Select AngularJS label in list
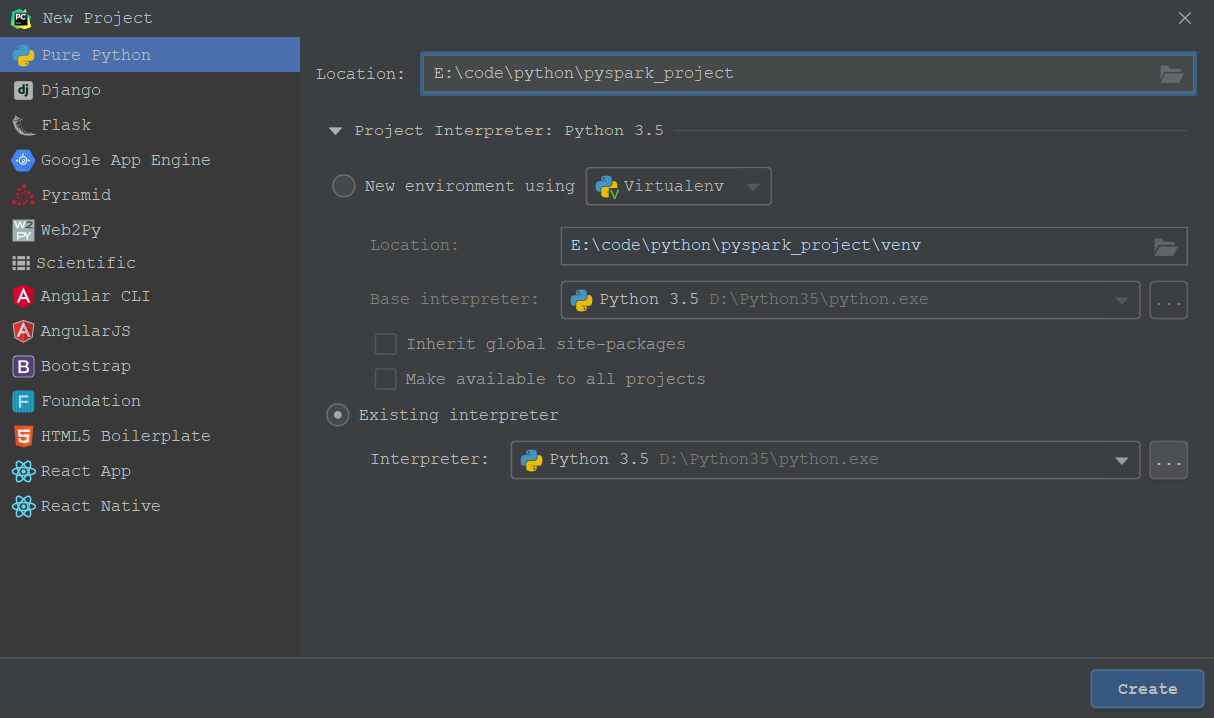This screenshot has width=1214, height=718. [86, 331]
